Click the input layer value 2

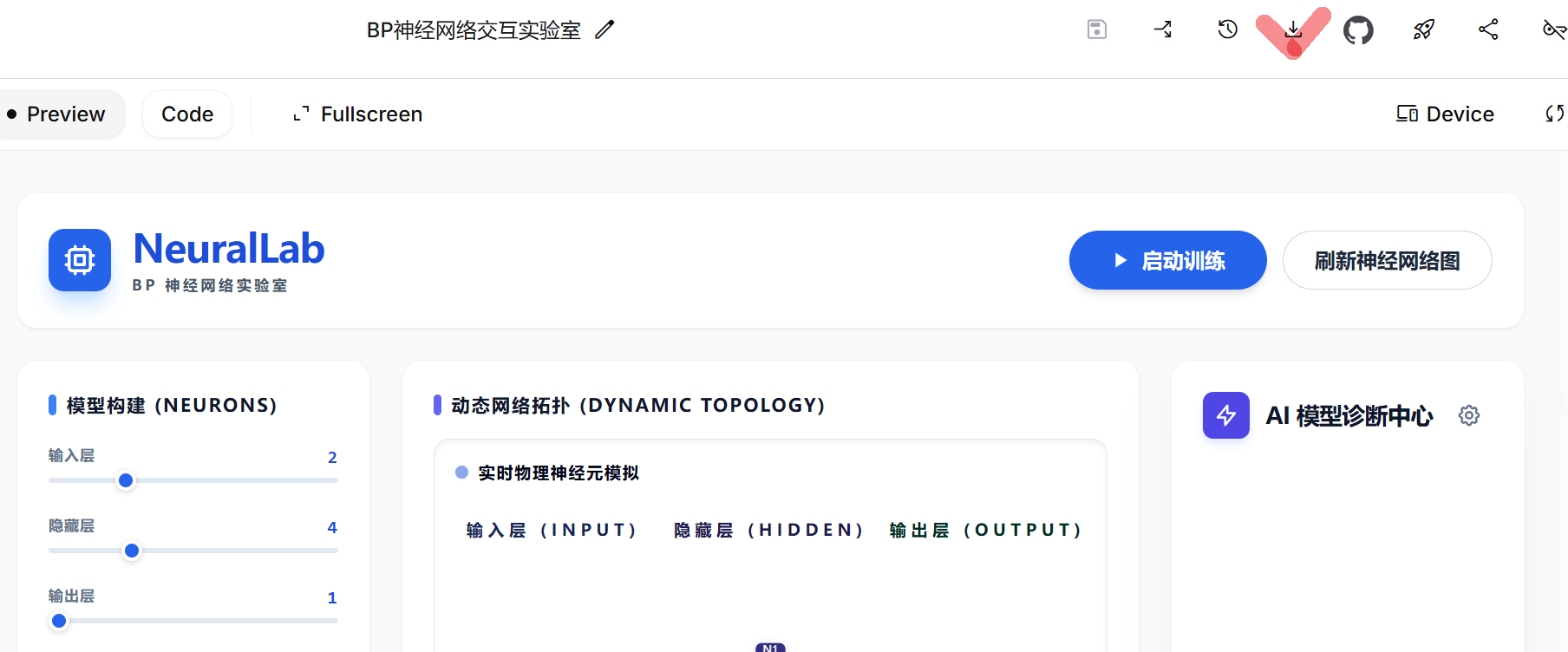[332, 457]
